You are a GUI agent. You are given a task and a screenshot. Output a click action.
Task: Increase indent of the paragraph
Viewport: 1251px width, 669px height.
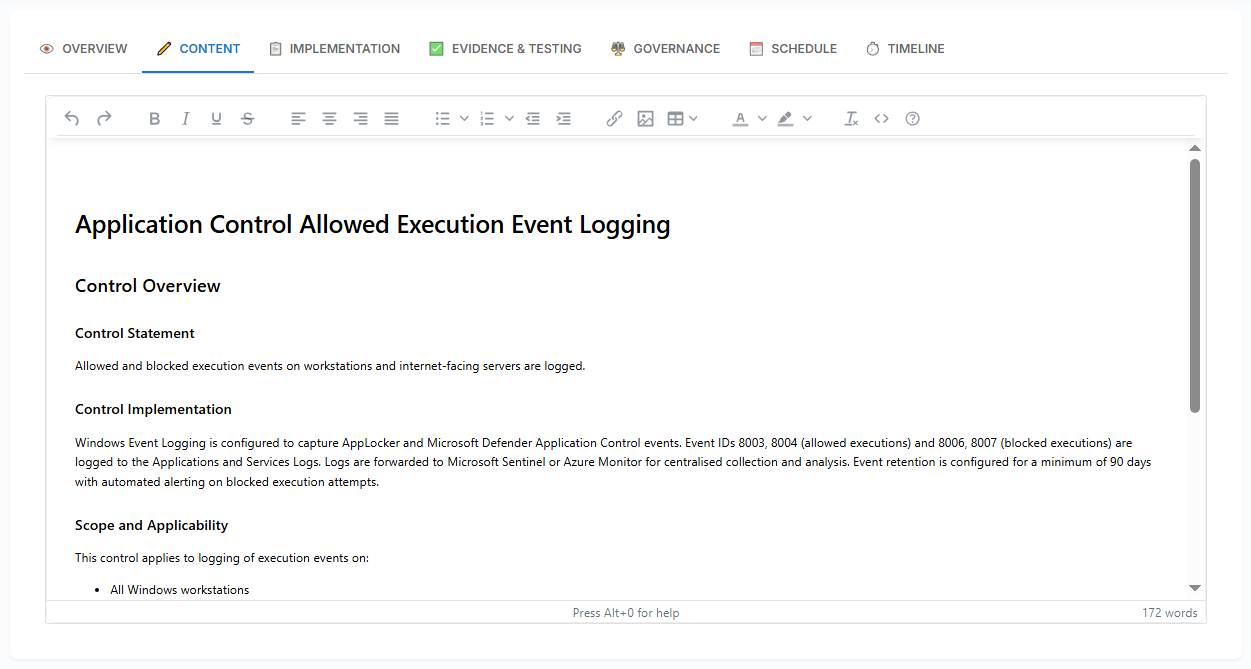coord(564,118)
